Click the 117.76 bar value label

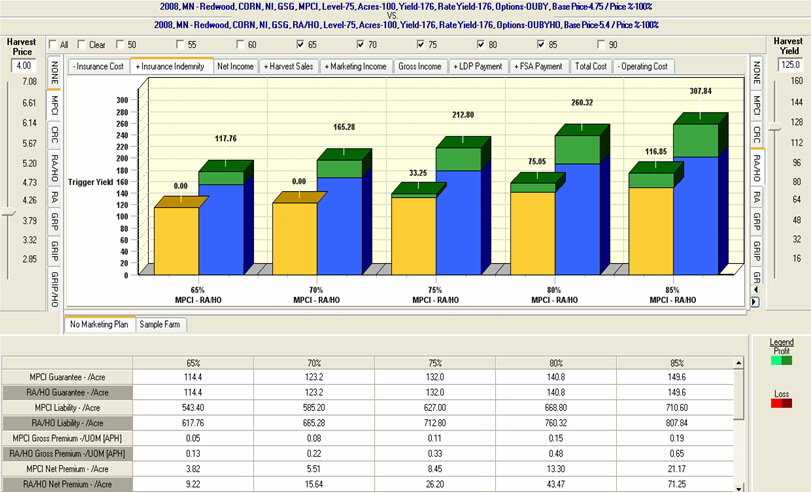pos(226,139)
